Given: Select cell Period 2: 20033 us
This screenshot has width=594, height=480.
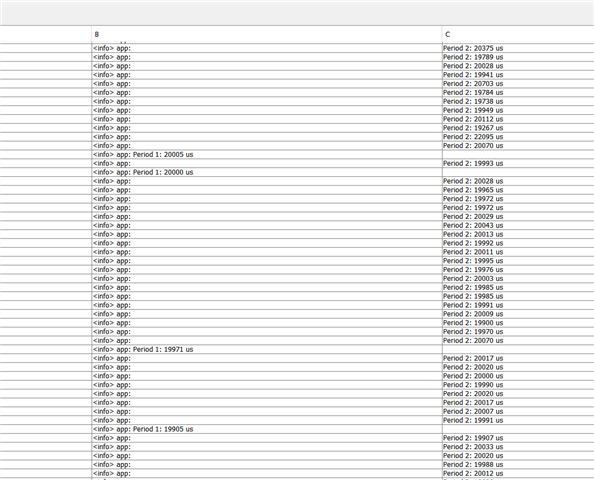Looking at the screenshot, I should tap(518, 447).
